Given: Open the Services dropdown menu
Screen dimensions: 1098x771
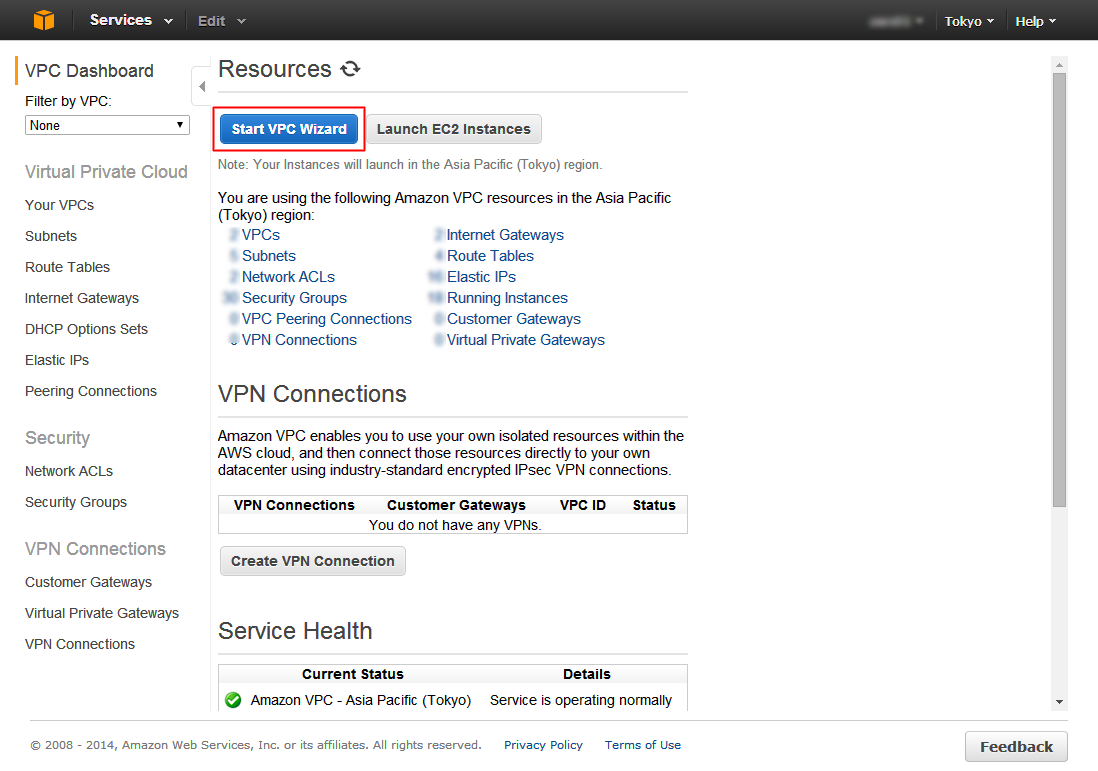Looking at the screenshot, I should coord(131,20).
